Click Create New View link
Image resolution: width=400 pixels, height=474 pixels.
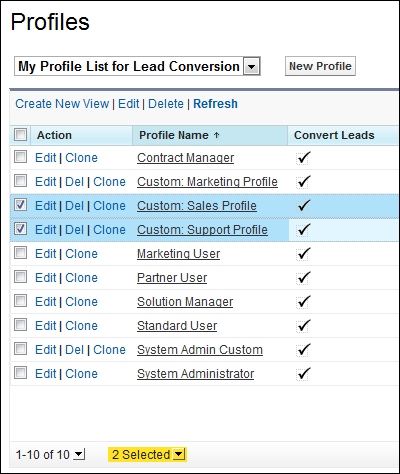[x=62, y=104]
